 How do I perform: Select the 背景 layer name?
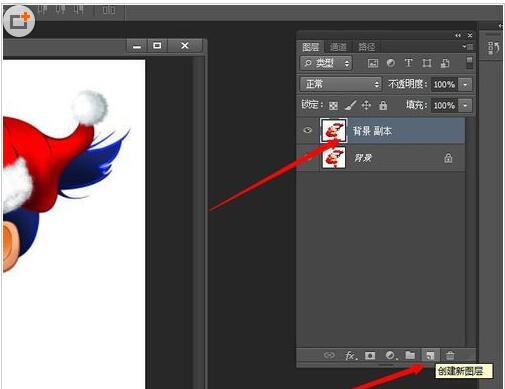[363, 158]
